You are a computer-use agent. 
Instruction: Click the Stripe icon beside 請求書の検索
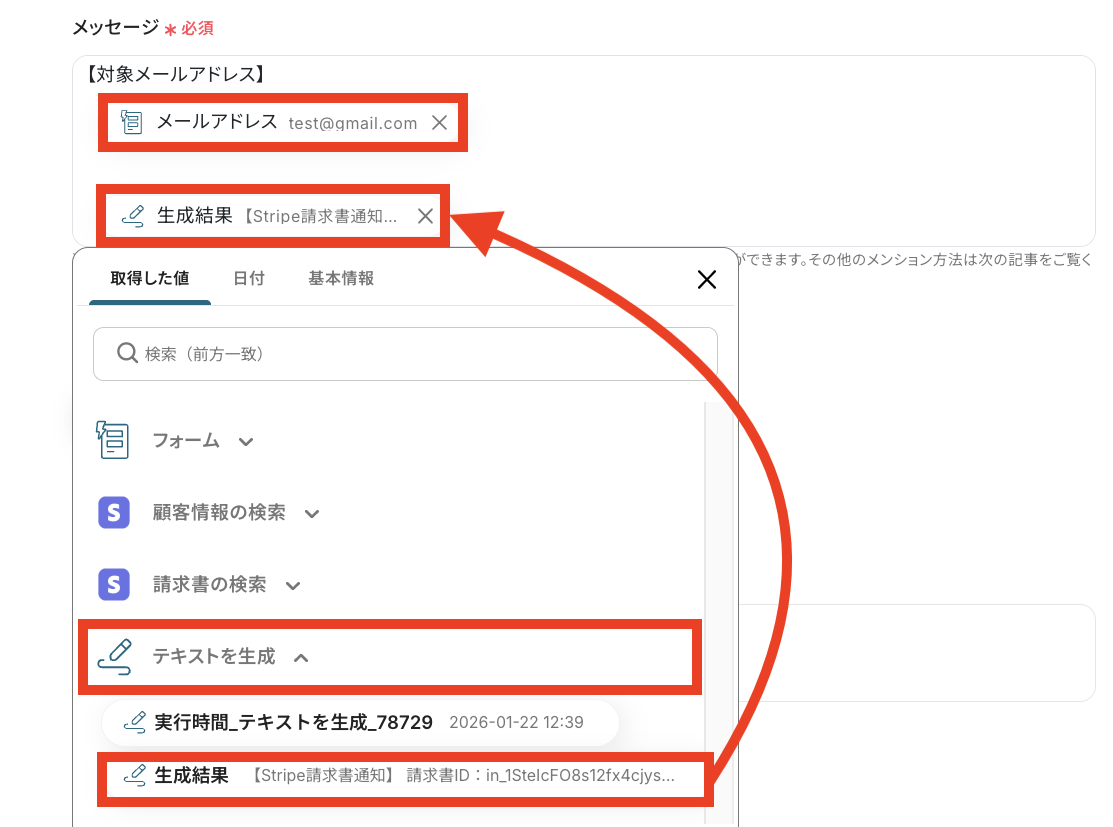(x=114, y=584)
